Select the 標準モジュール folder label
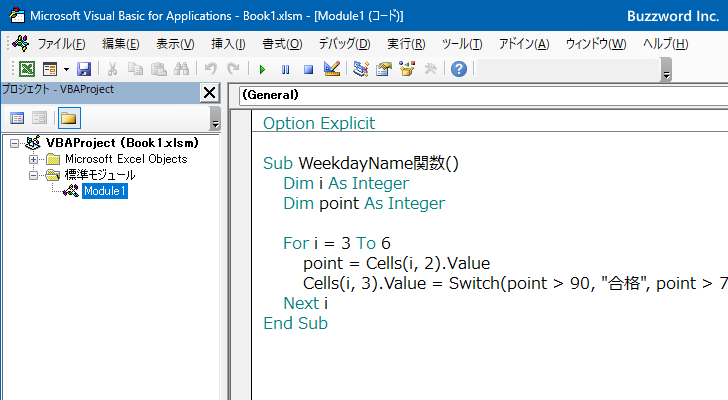The width and height of the screenshot is (728, 400). tap(100, 175)
